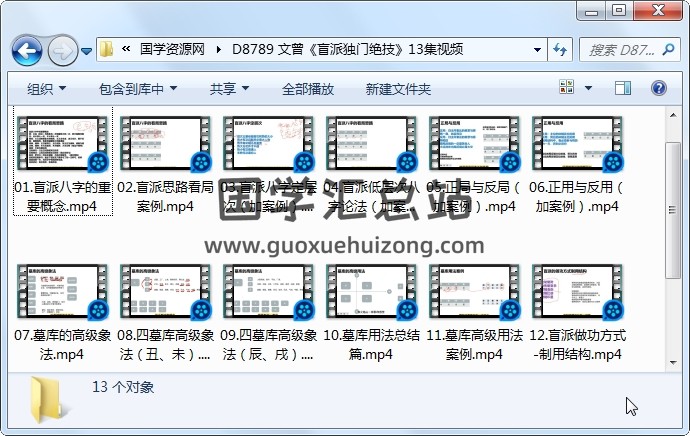This screenshot has height=436, width=690.
Task: Click the Forward navigation arrow
Action: point(62,49)
